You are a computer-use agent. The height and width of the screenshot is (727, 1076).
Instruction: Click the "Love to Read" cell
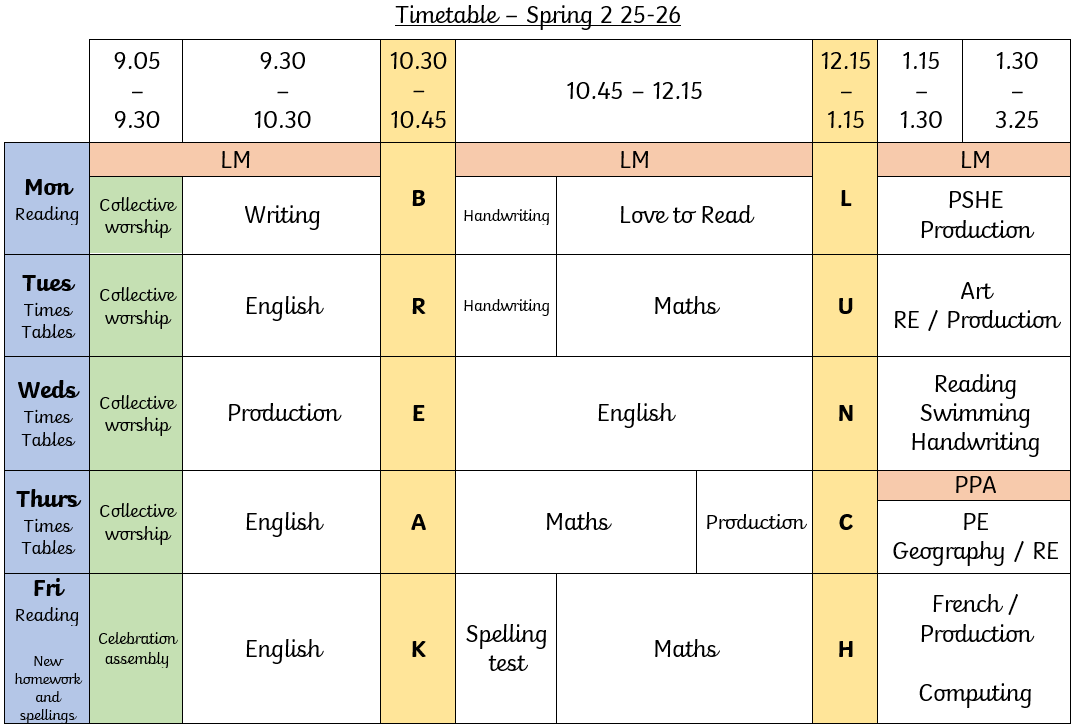[685, 216]
